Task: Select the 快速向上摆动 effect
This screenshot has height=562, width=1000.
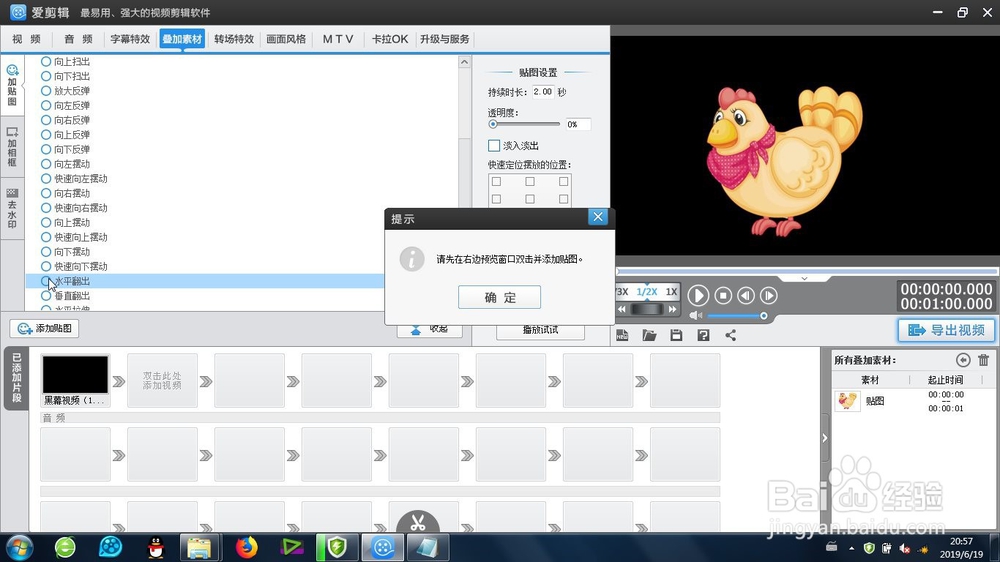Action: (x=74, y=237)
